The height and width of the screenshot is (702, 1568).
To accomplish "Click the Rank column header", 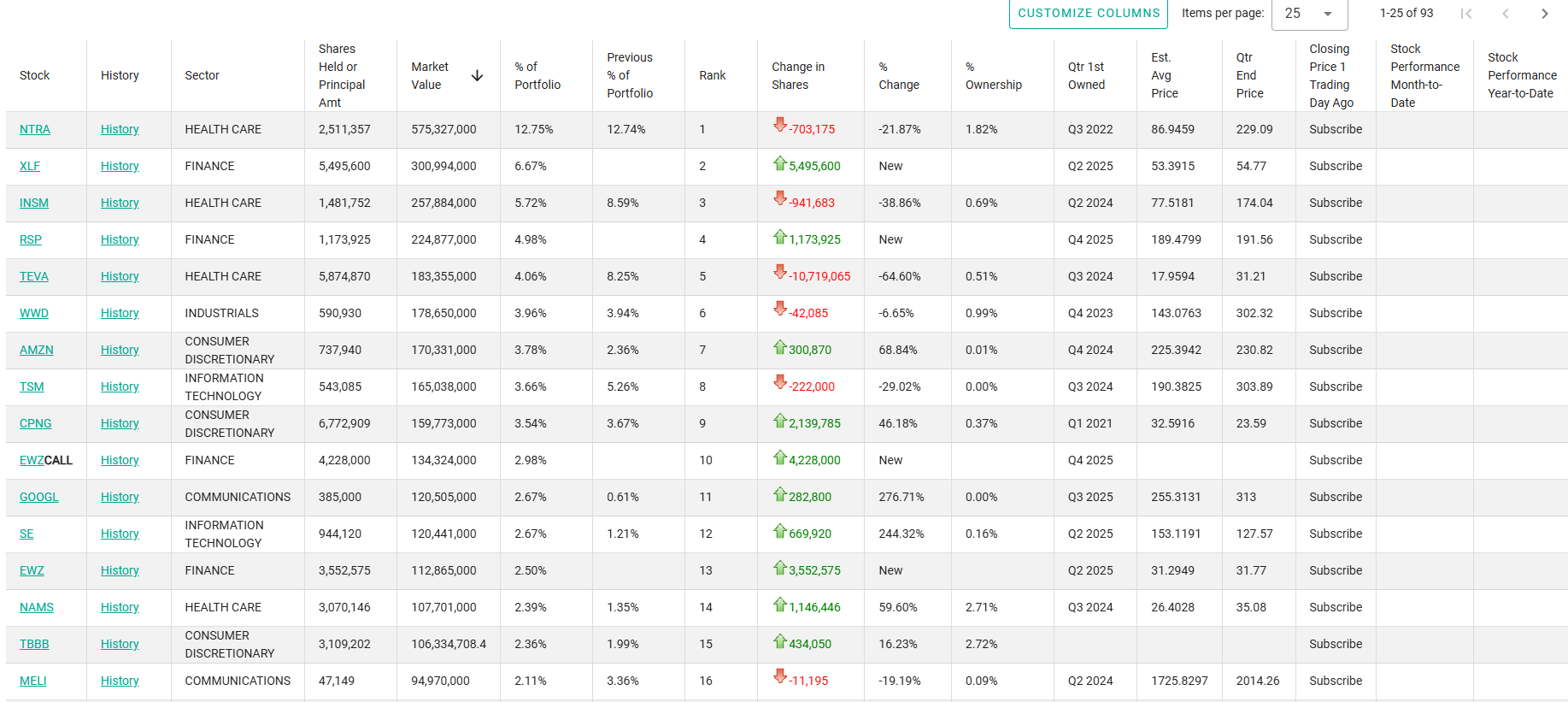I will click(x=712, y=76).
